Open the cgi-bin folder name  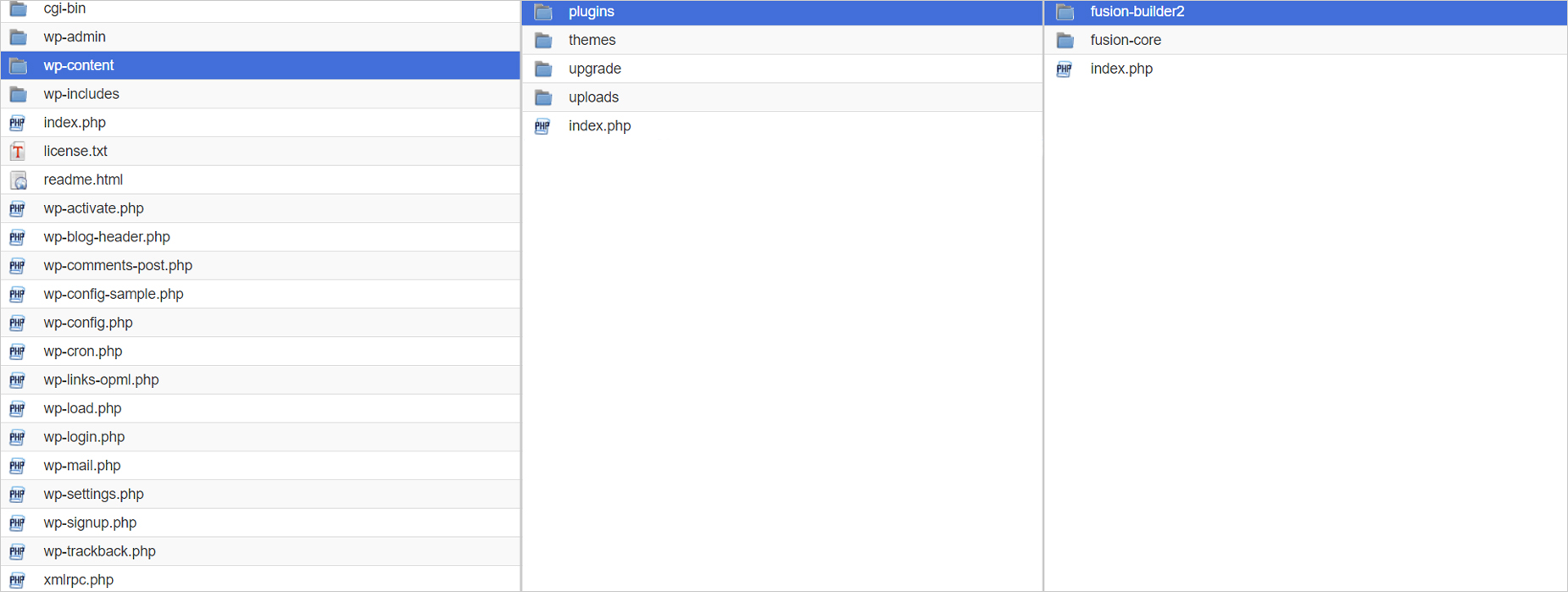(64, 8)
